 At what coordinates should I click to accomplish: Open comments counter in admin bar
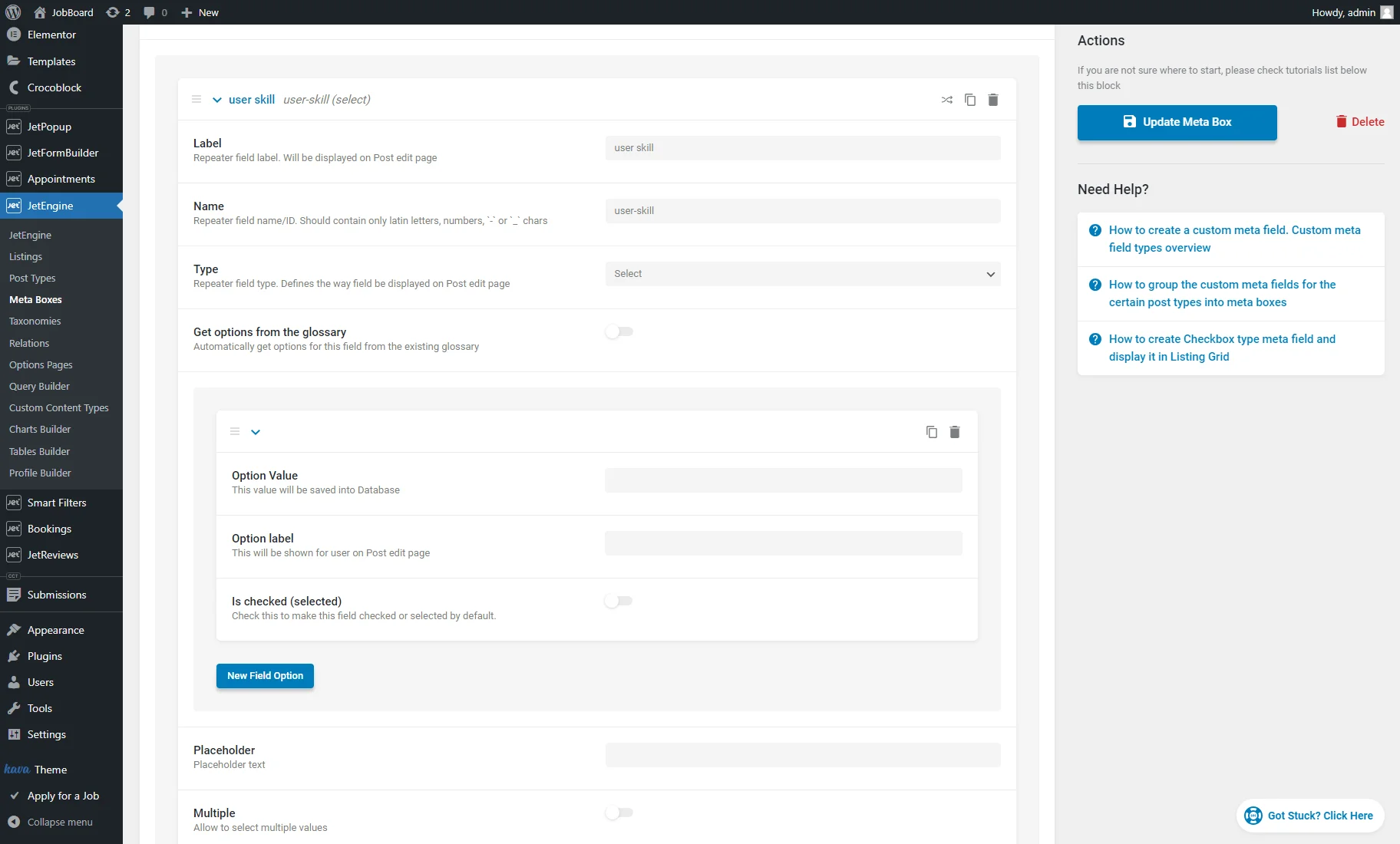point(156,12)
